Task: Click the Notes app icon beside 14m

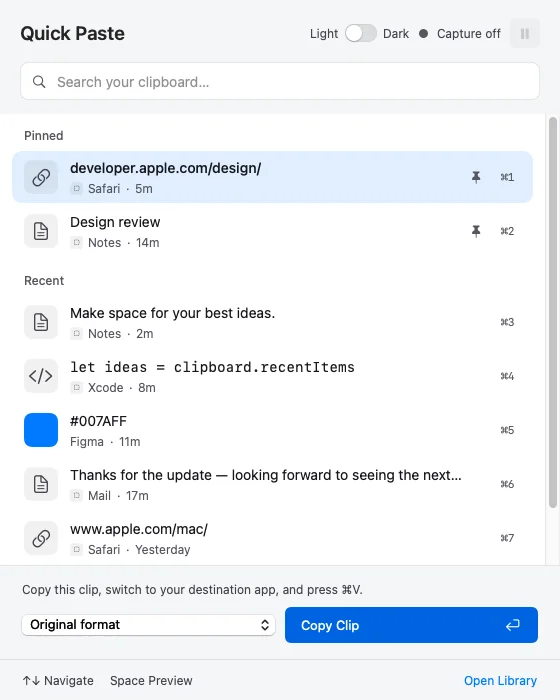Action: coord(76,242)
